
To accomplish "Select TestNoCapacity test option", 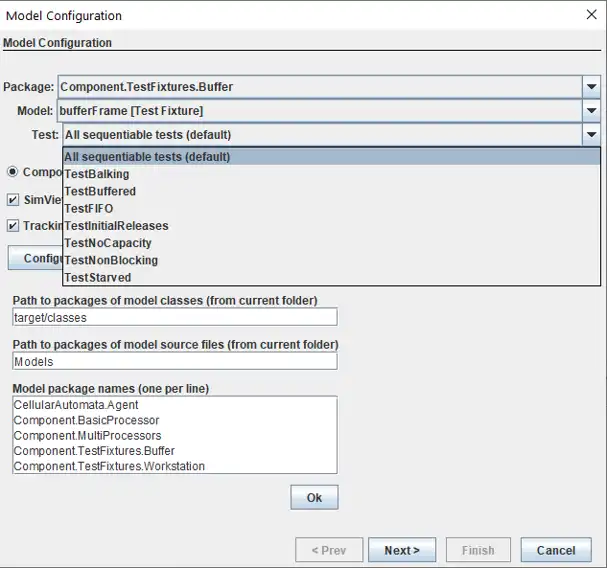I will (332, 243).
